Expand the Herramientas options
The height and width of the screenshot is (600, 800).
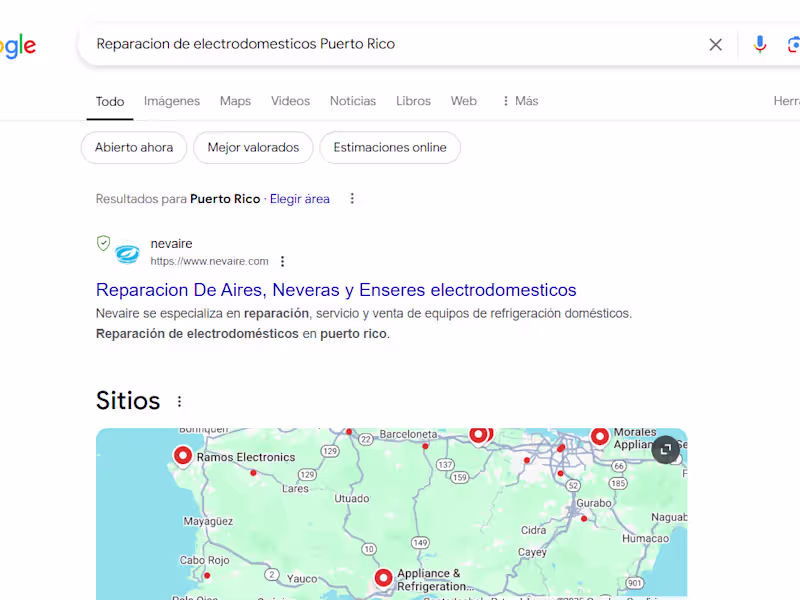point(787,101)
